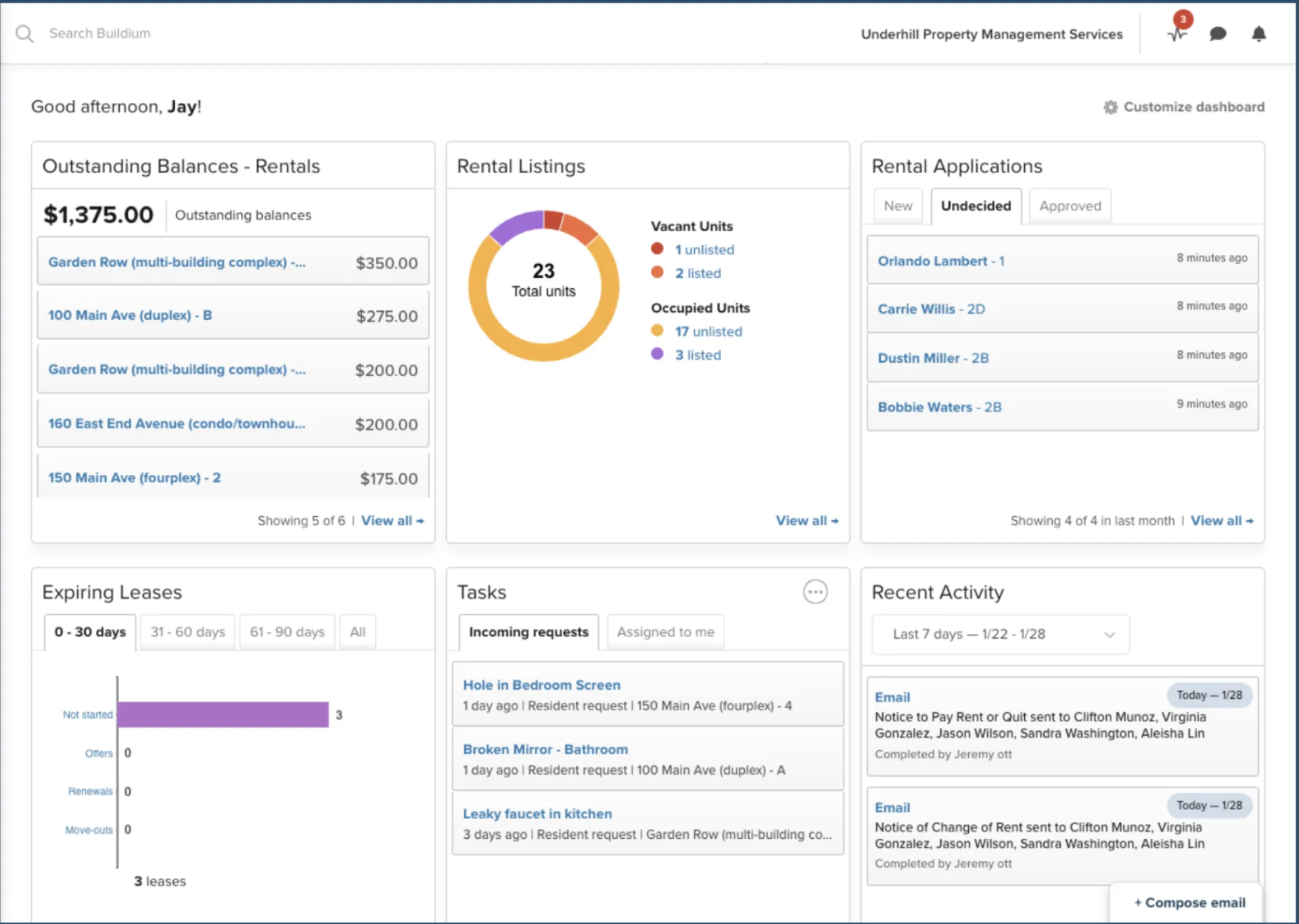This screenshot has width=1299, height=924.
Task: Click the '3 listed' occupied units link
Action: 698,355
